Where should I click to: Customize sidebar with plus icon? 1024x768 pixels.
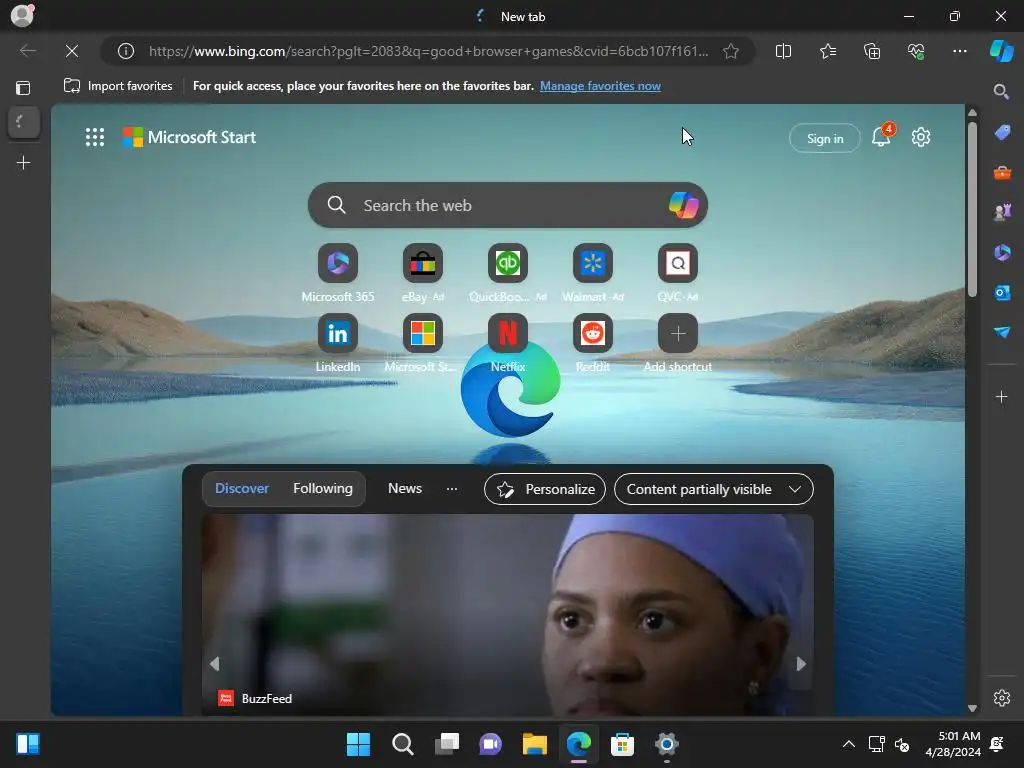(x=1001, y=396)
